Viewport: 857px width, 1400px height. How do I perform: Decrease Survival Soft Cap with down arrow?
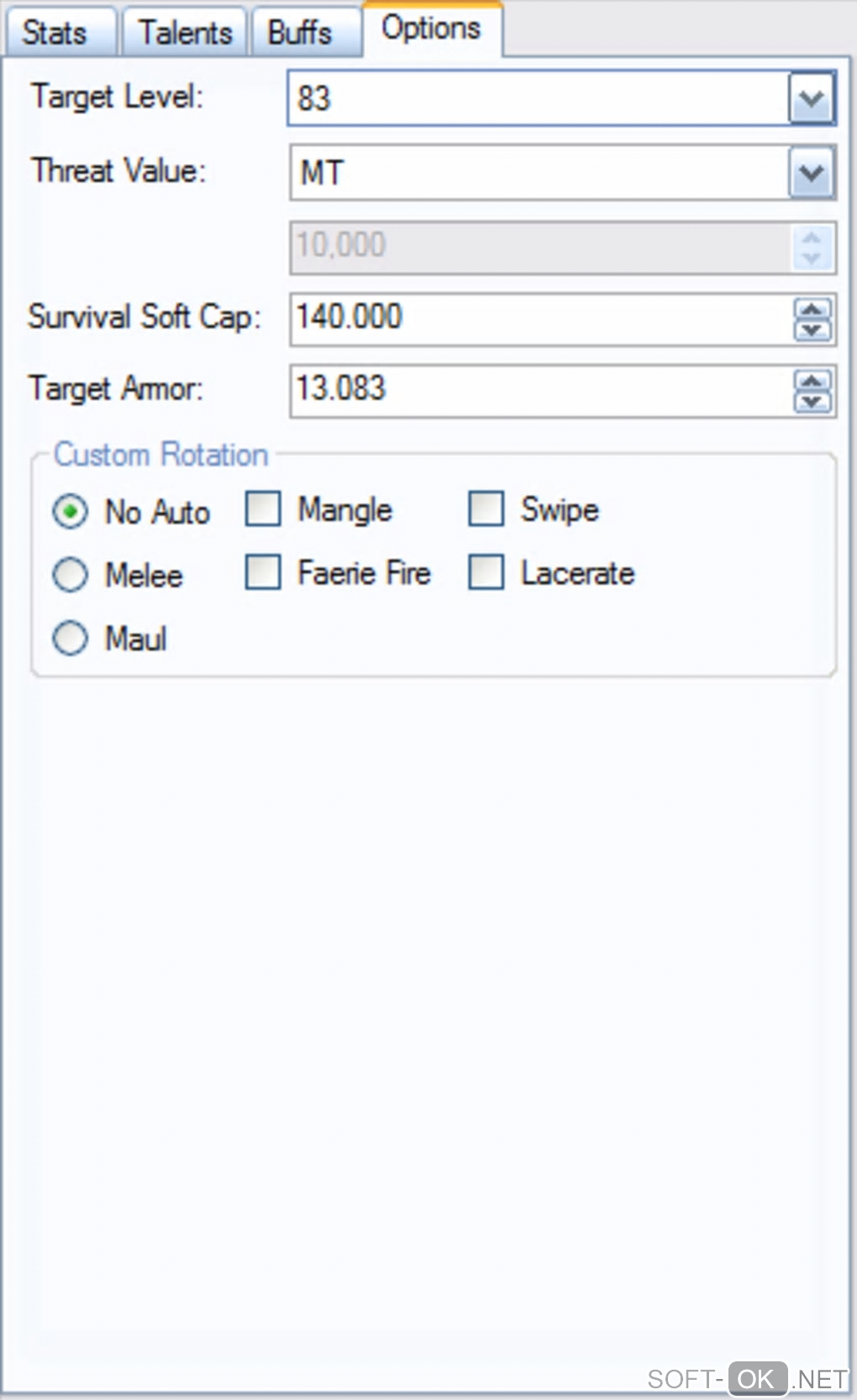(812, 330)
